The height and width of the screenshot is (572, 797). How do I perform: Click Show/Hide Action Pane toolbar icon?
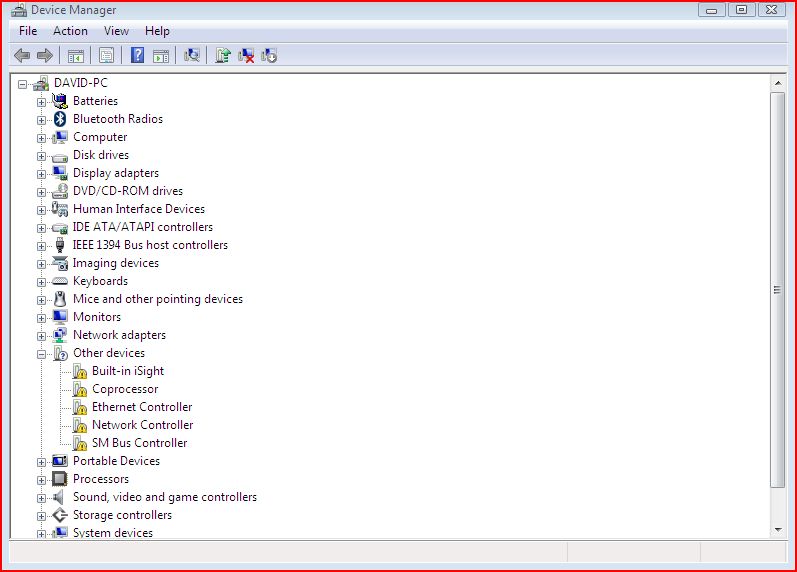click(161, 55)
